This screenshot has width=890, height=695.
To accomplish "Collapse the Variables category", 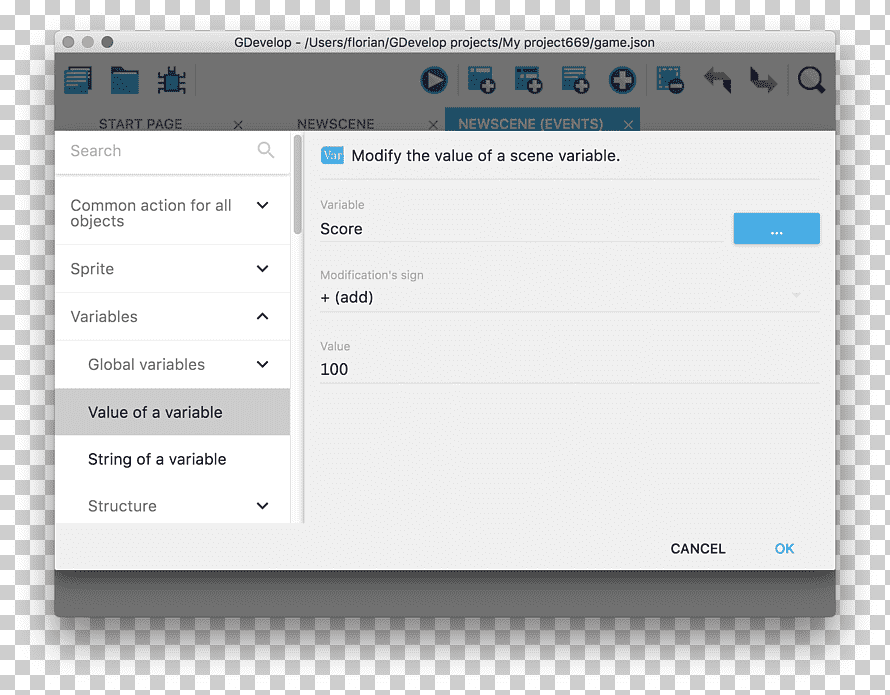I will 173,316.
